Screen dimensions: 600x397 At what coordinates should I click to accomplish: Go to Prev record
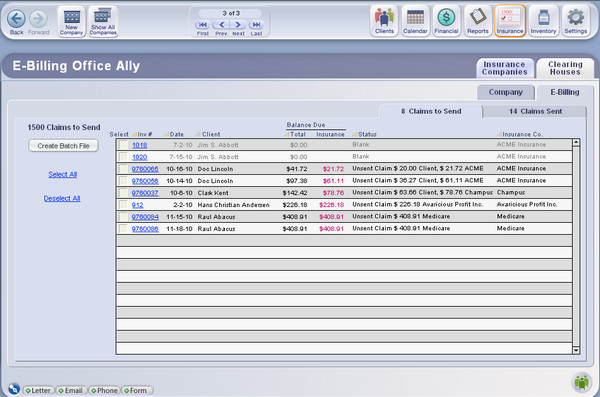[221, 25]
